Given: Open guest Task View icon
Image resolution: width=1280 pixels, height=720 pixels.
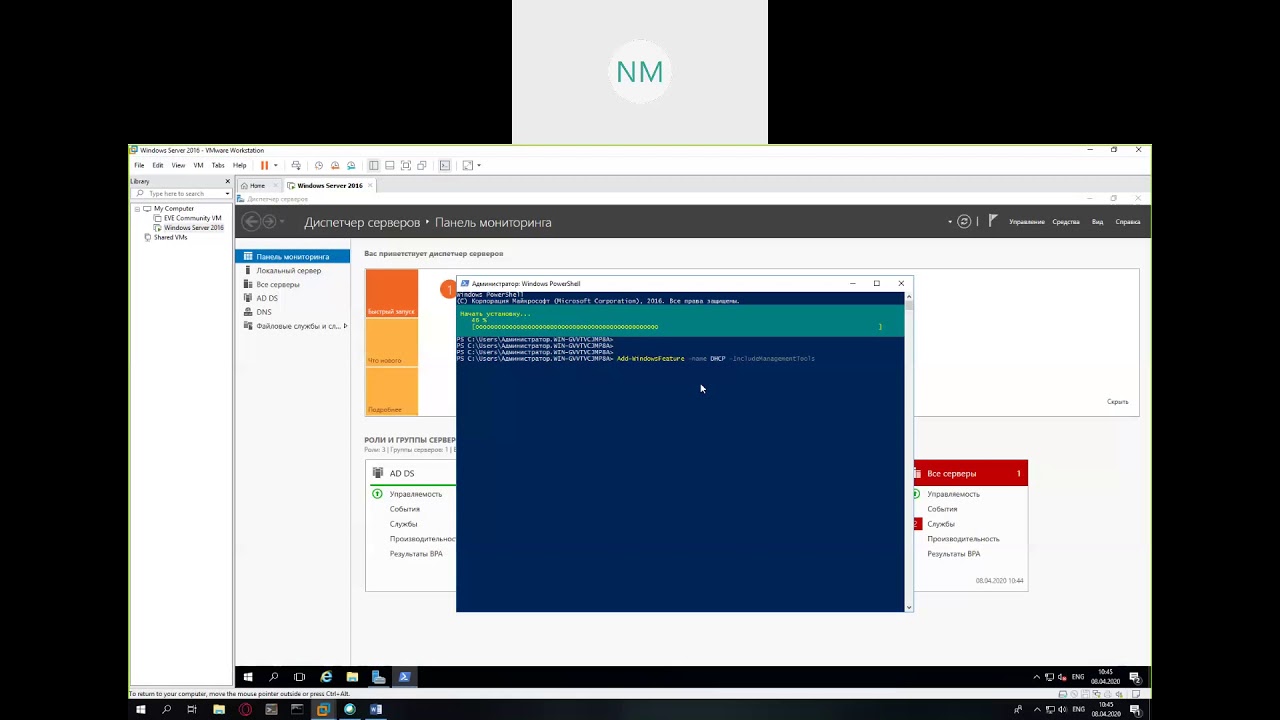Looking at the screenshot, I should coord(300,677).
